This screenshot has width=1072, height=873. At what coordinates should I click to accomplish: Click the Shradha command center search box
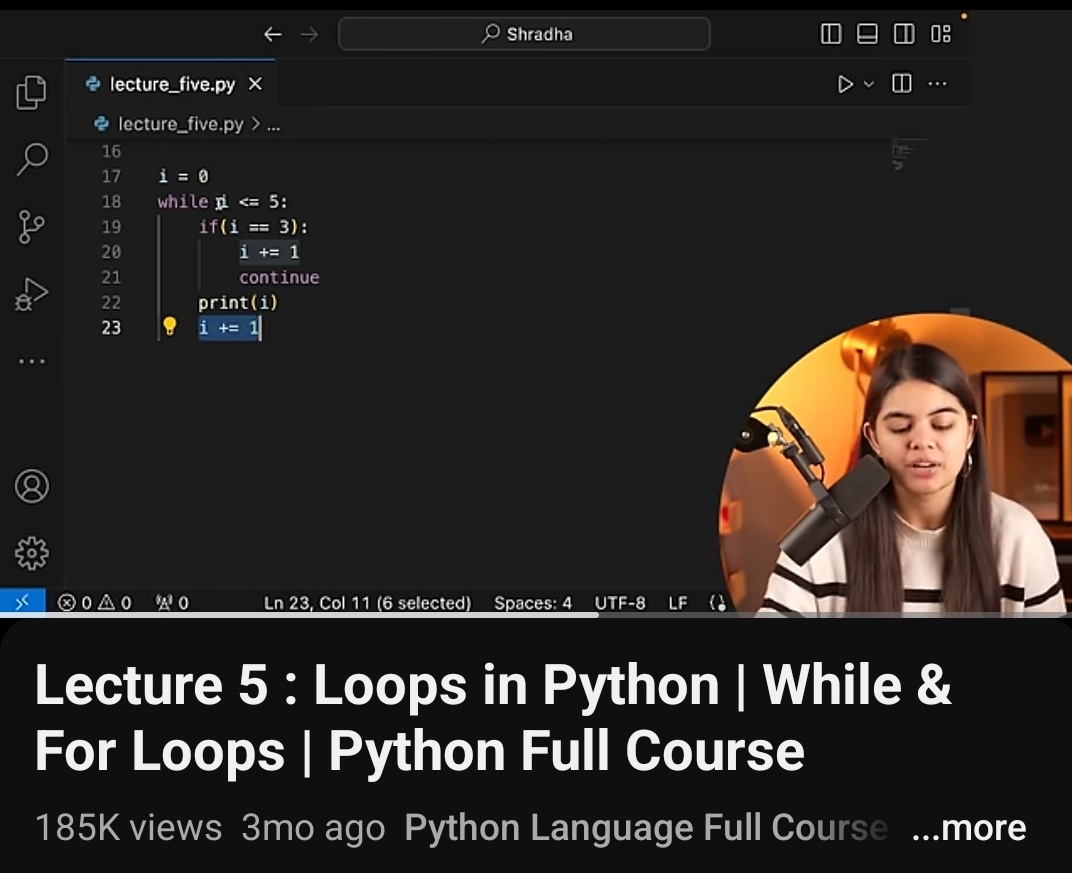pyautogui.click(x=524, y=33)
